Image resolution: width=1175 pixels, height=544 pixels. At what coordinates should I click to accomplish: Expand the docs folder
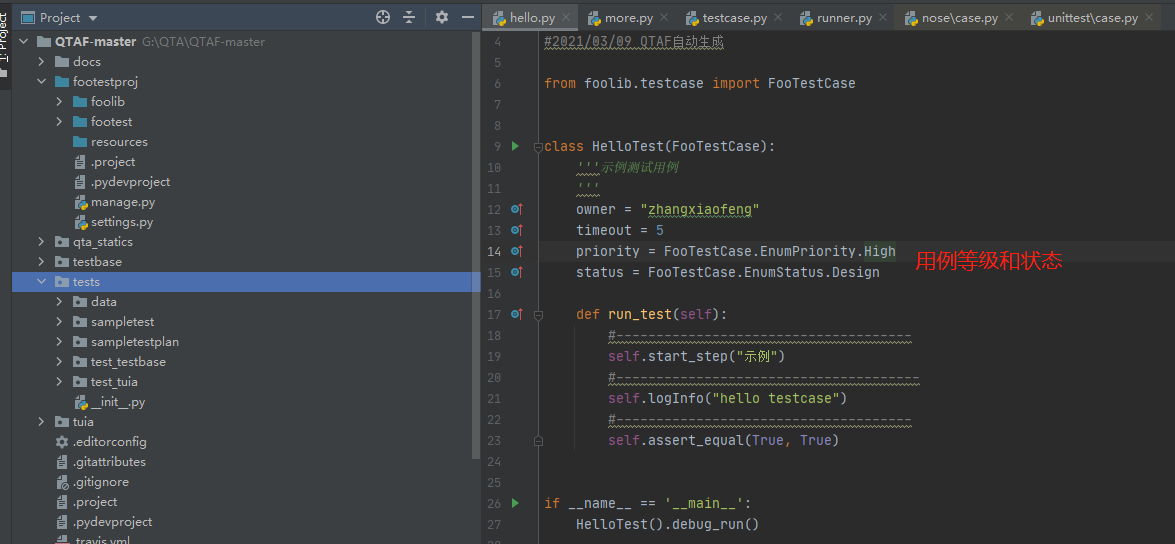tap(42, 62)
